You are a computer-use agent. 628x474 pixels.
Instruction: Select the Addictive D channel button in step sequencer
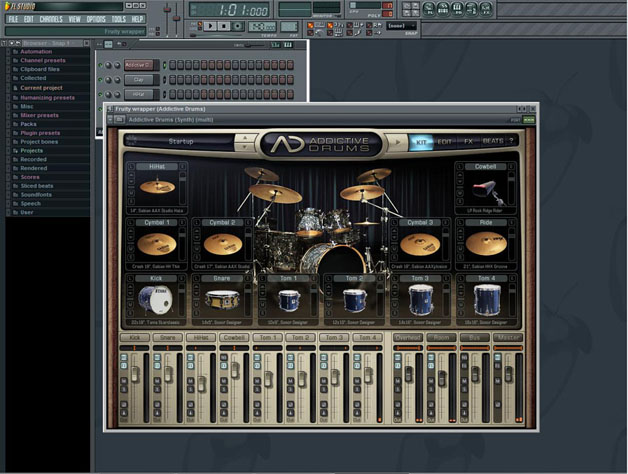tap(139, 65)
